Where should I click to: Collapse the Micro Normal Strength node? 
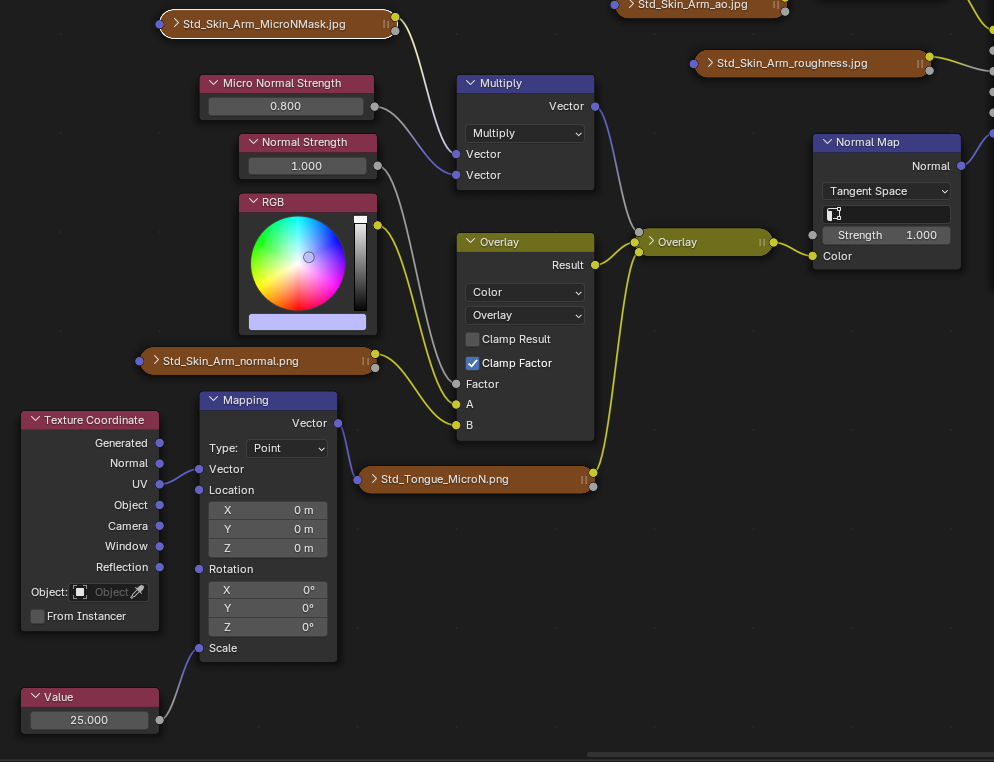[213, 83]
